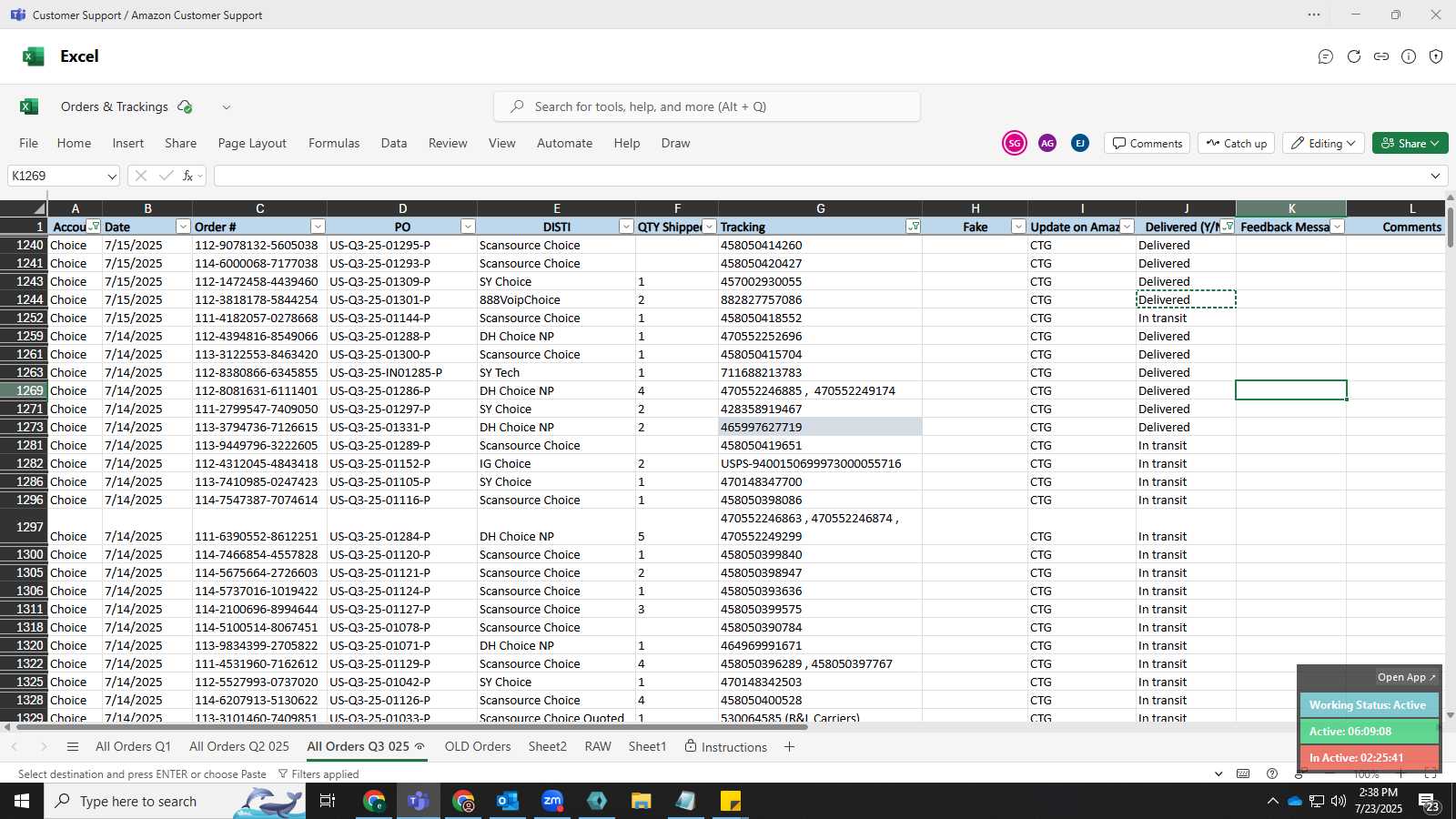This screenshot has height=819, width=1456.
Task: Click the SG collaborator avatar
Action: point(1015,143)
